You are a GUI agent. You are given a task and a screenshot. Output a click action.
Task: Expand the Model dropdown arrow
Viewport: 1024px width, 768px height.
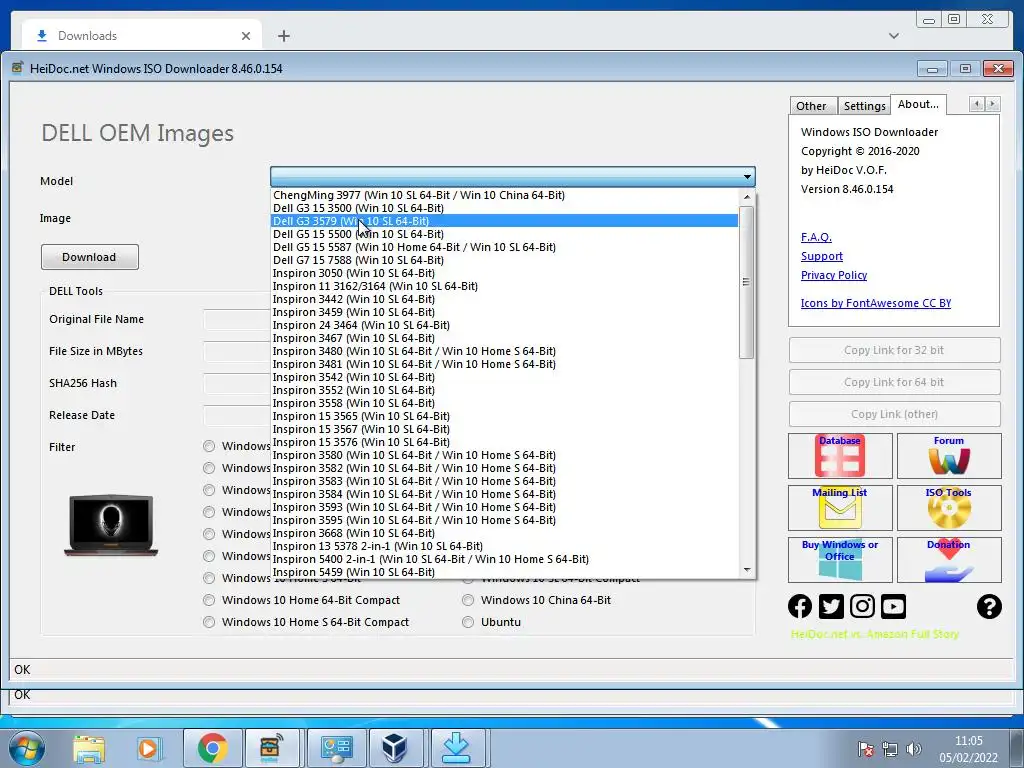pos(746,177)
